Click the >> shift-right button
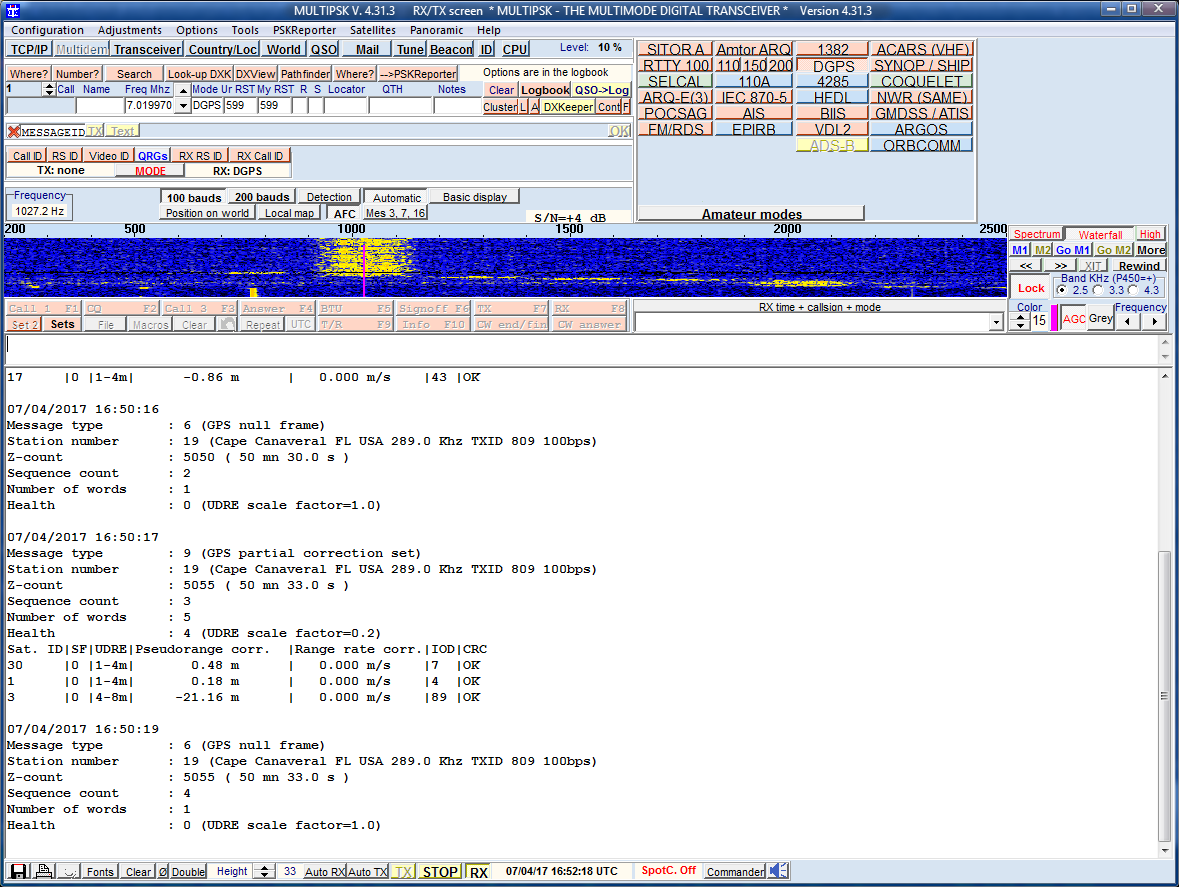This screenshot has width=1179, height=887. pyautogui.click(x=1060, y=265)
